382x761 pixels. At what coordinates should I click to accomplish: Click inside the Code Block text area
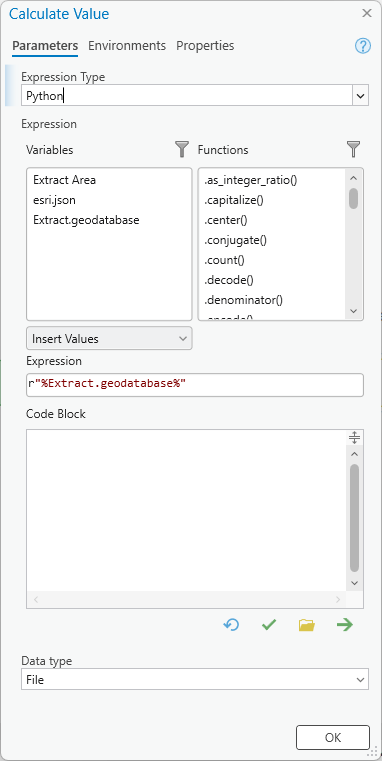(187, 510)
